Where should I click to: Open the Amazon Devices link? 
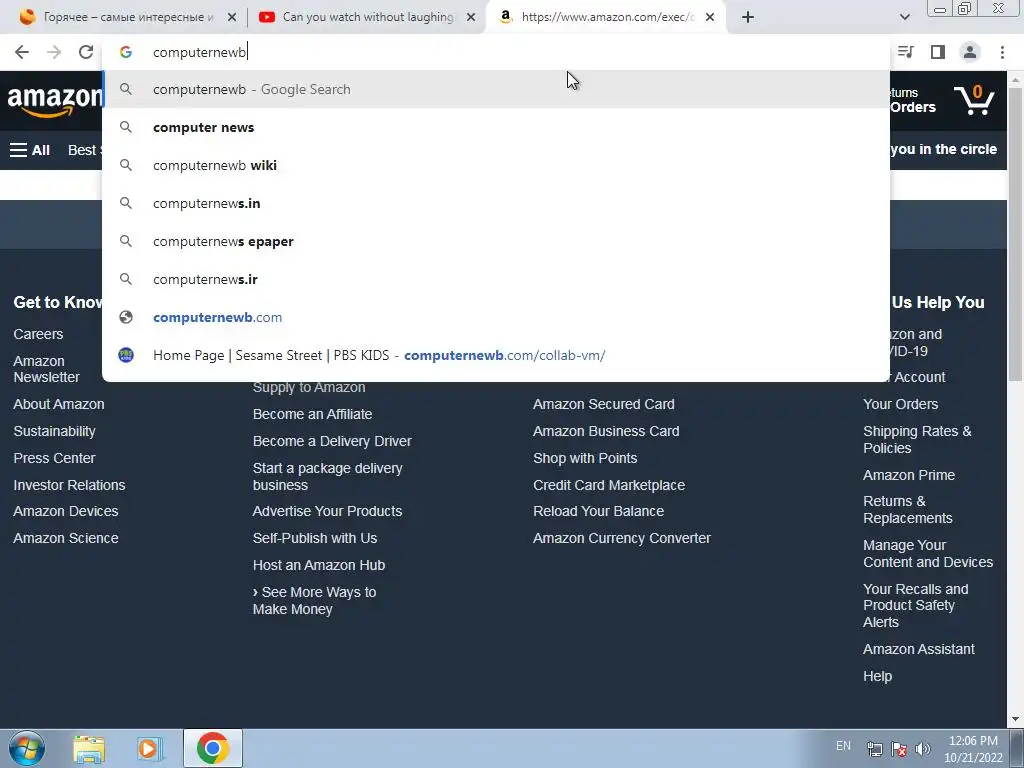point(66,511)
